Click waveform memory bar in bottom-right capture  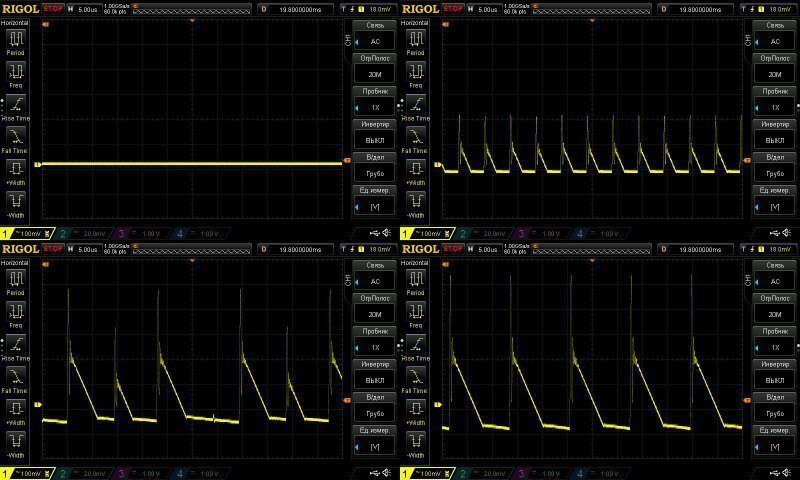pos(591,249)
